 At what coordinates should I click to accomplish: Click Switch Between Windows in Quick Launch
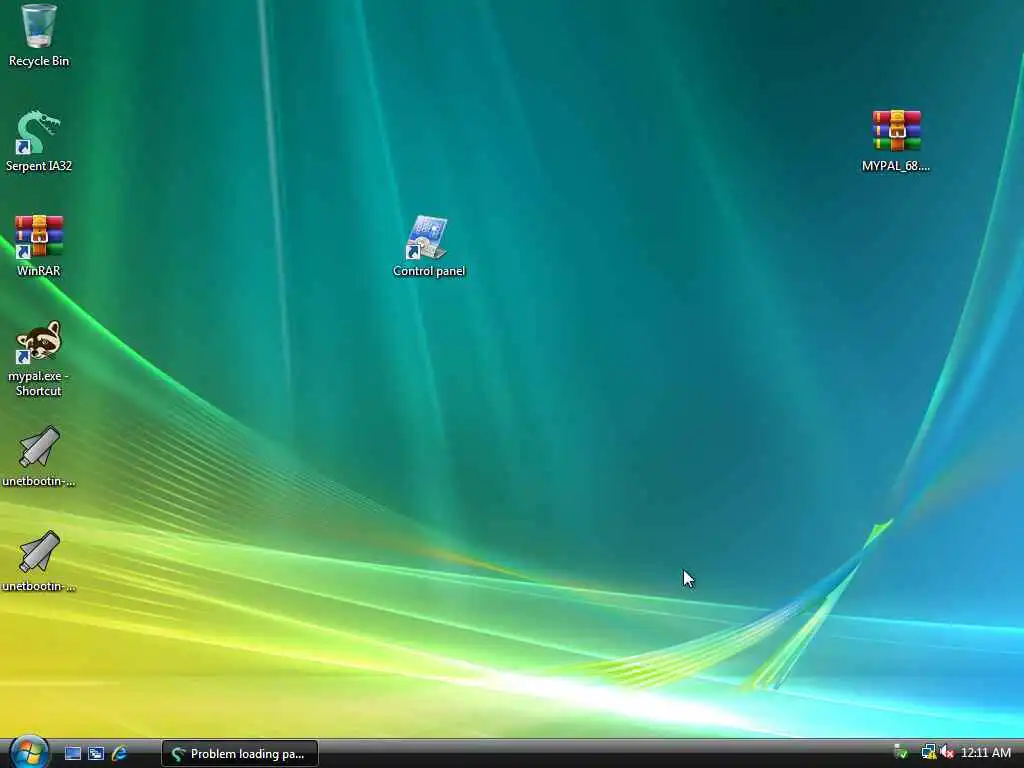(x=96, y=753)
